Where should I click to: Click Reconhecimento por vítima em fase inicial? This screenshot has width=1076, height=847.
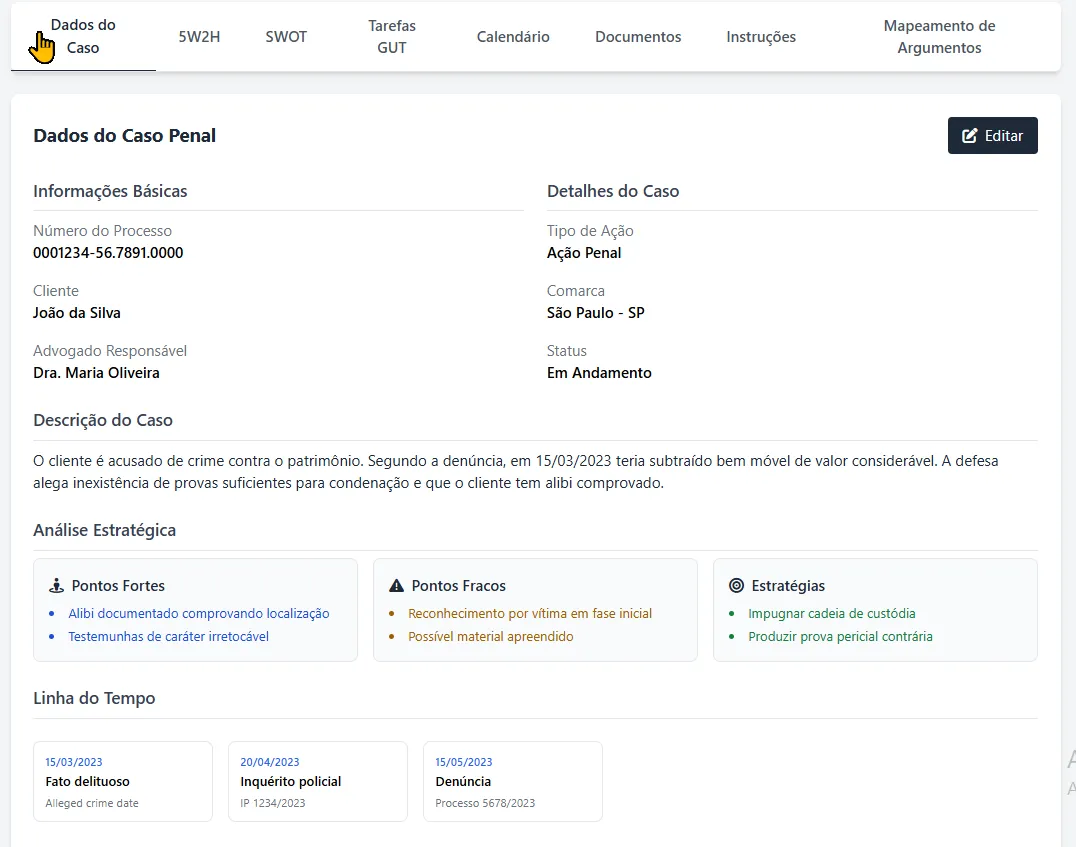(x=529, y=614)
